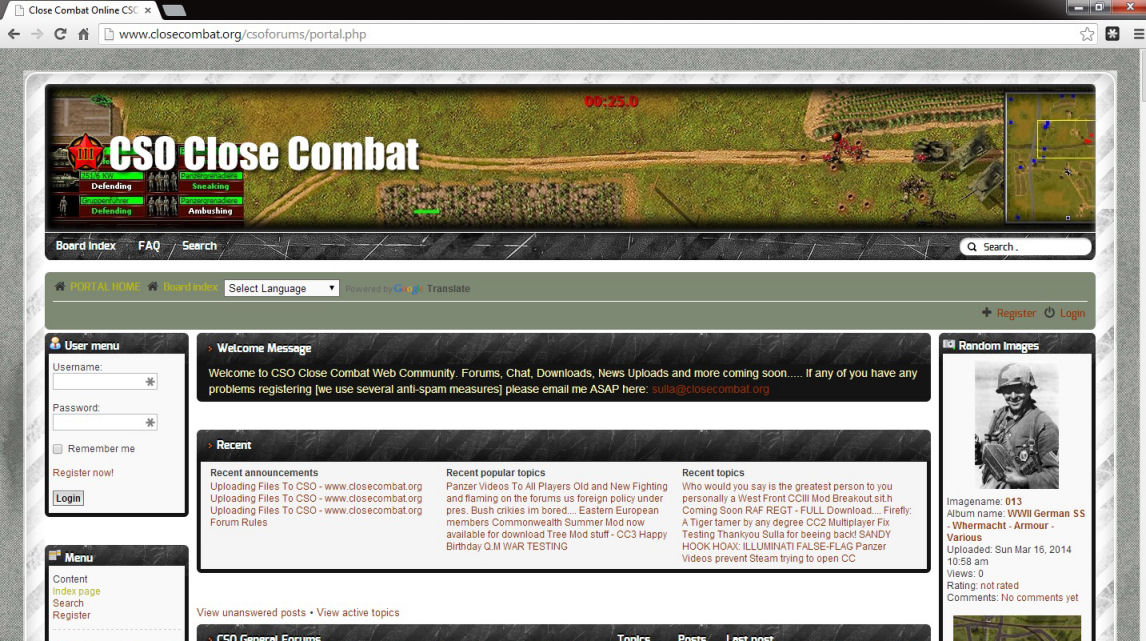Open the German soldier random image thumbnail
This screenshot has width=1146, height=641.
pos(1017,425)
